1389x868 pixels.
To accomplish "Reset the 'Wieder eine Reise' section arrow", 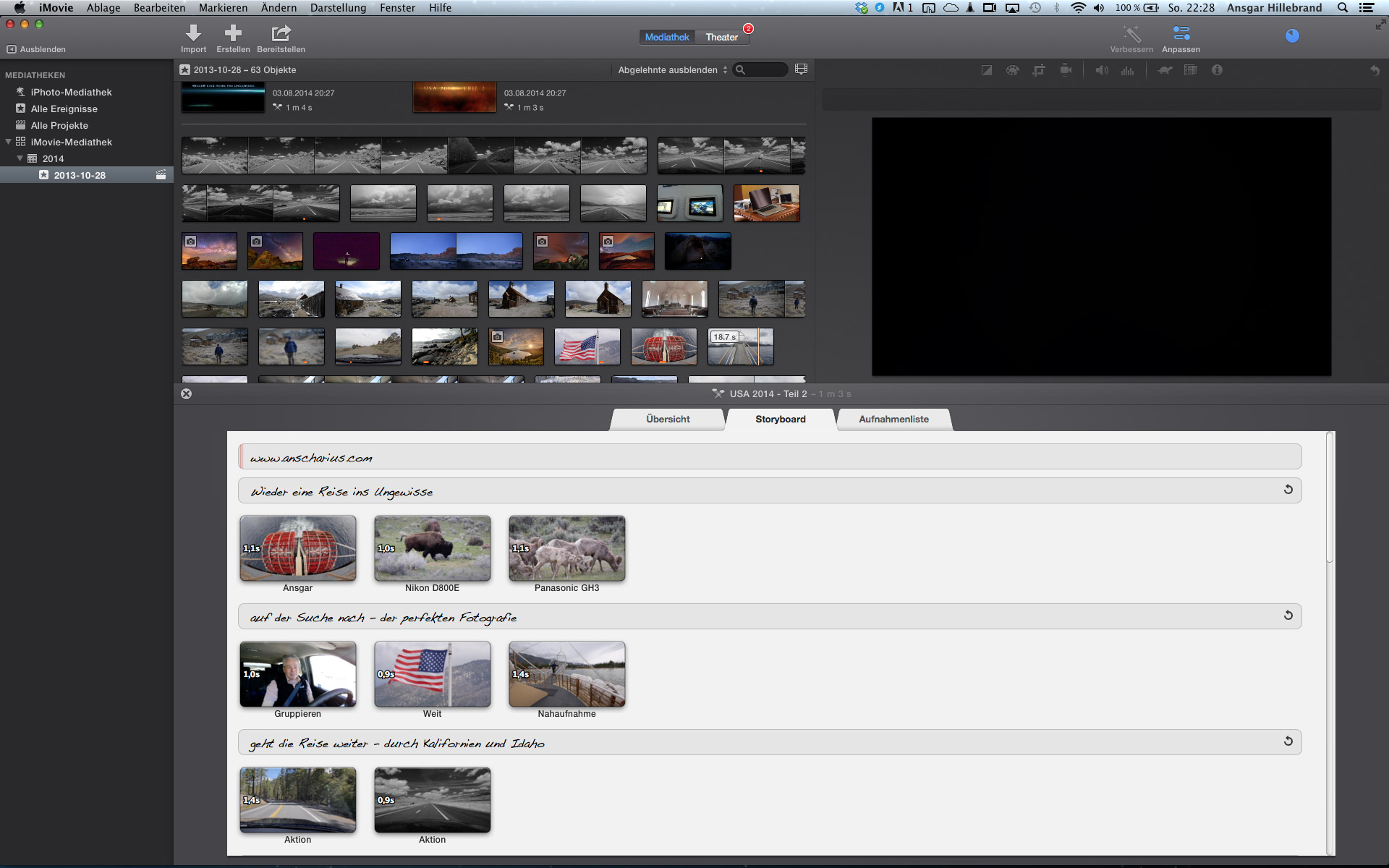I will [1288, 490].
